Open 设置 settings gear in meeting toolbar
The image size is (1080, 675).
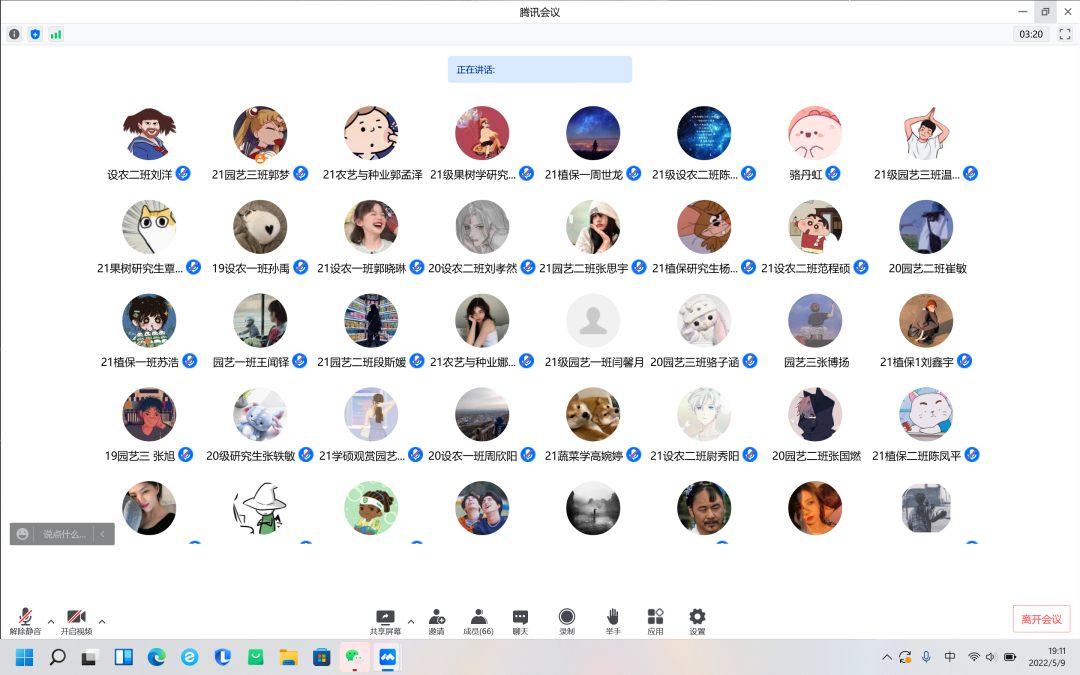tap(697, 621)
